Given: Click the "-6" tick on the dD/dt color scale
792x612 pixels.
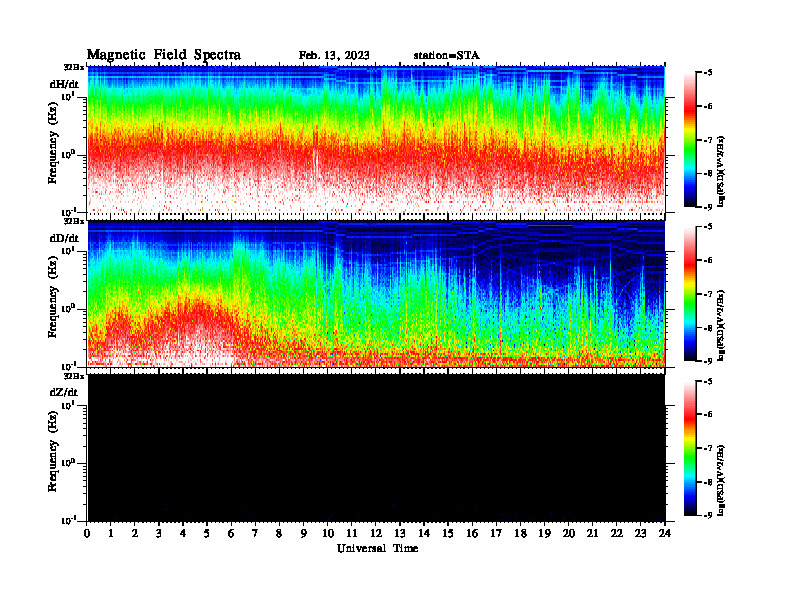Looking at the screenshot, I should click(x=707, y=260).
